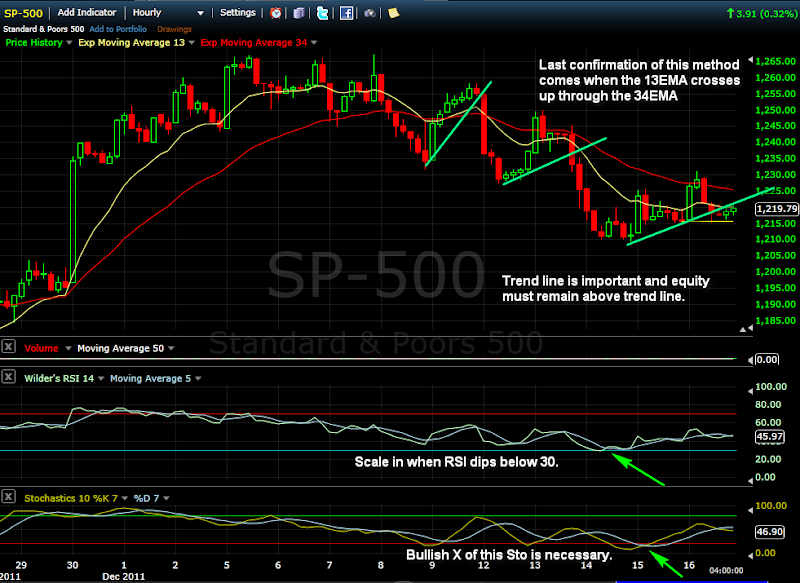
Task: Click the Dec 2011 date axis label
Action: pos(123,576)
